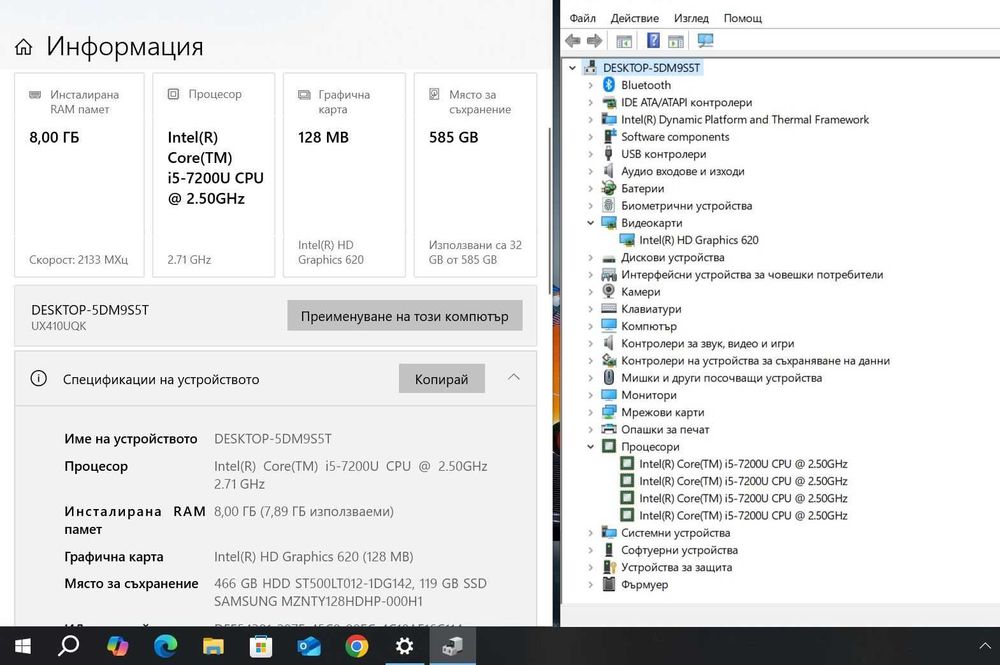1000x665 pixels.
Task: Click the Място за съхранение 585 GB card
Action: pos(475,175)
